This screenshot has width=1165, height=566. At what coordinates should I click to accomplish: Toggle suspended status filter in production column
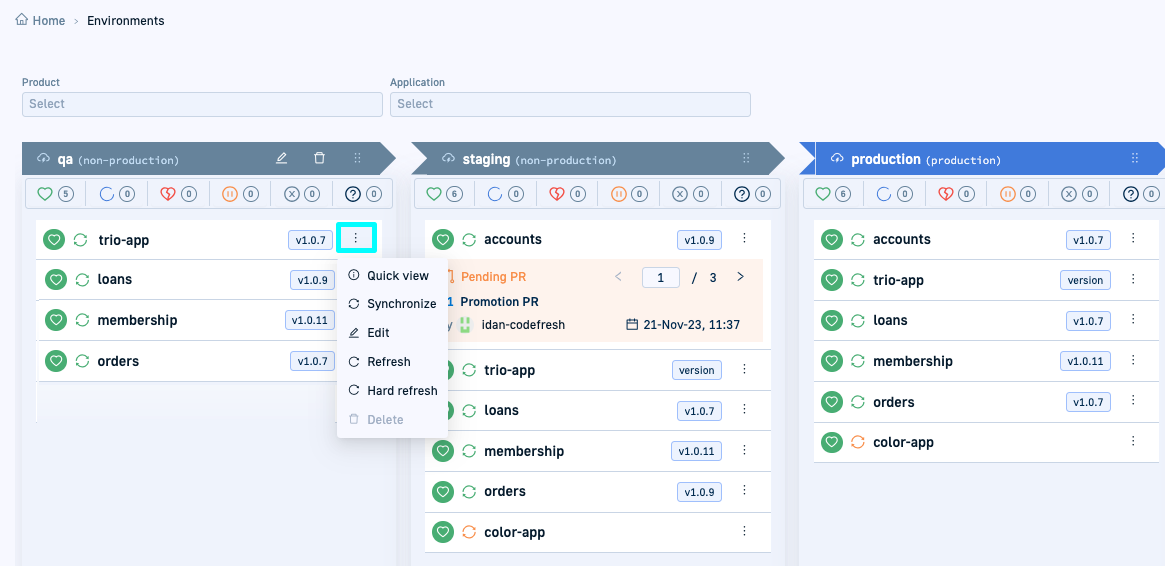pos(1018,194)
